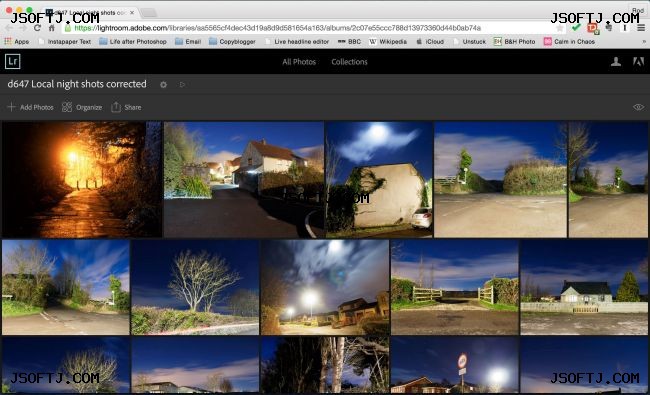Go forward with browser forward arrow
Image resolution: width=650 pixels, height=395 pixels.
(x=23, y=28)
